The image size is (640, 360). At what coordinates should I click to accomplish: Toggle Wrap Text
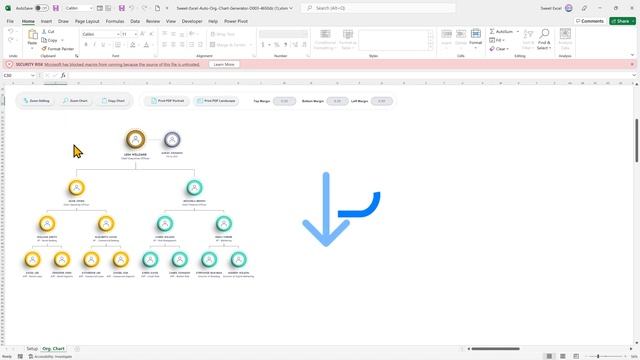[222, 34]
